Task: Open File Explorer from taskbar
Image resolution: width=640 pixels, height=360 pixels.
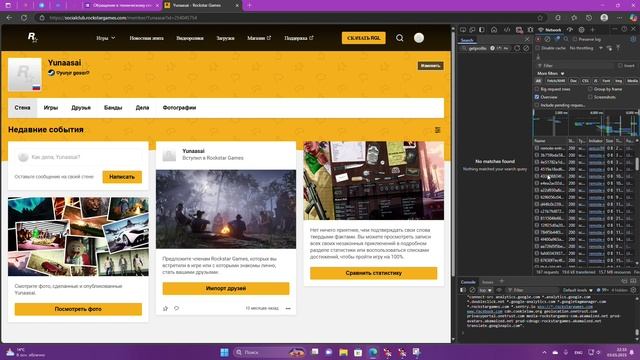Action: (x=344, y=352)
